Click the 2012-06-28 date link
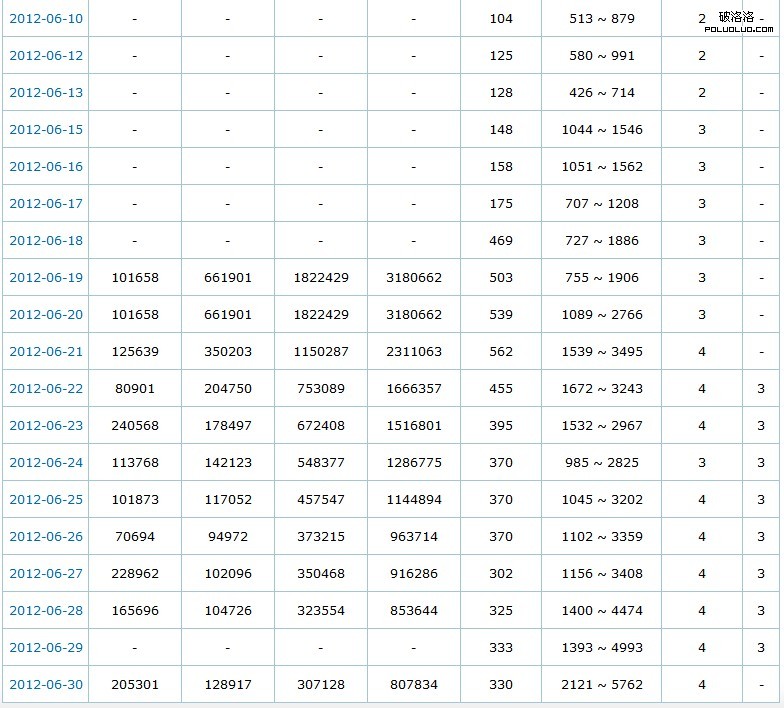 [46, 611]
